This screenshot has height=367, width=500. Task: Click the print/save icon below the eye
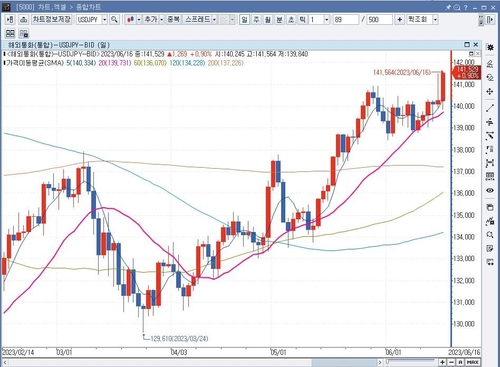(490, 207)
